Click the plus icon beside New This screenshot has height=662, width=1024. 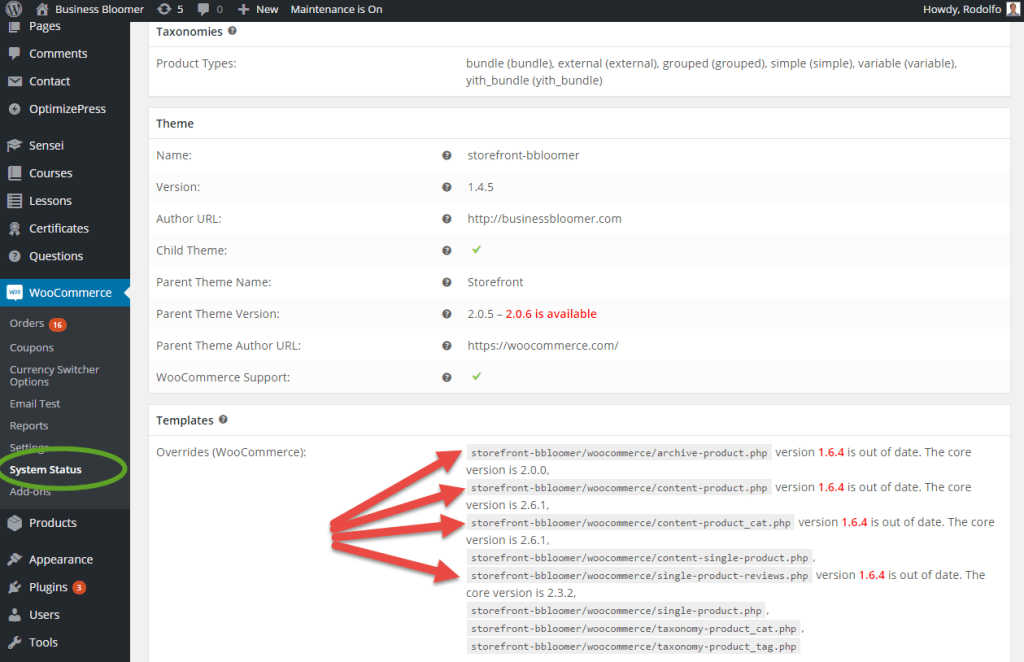pyautogui.click(x=243, y=9)
